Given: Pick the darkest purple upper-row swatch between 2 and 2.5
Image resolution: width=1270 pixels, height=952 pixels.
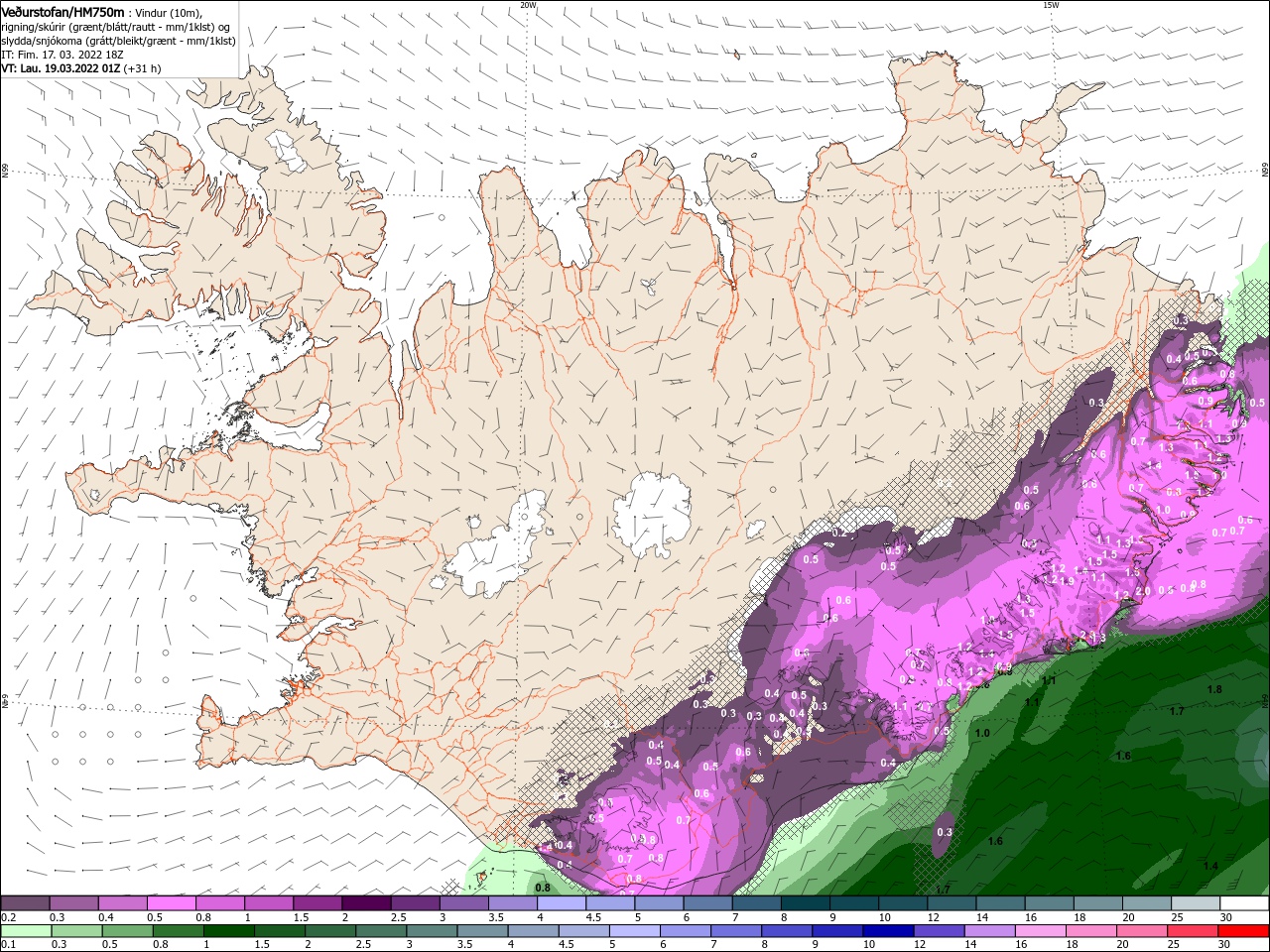Looking at the screenshot, I should (x=366, y=902).
